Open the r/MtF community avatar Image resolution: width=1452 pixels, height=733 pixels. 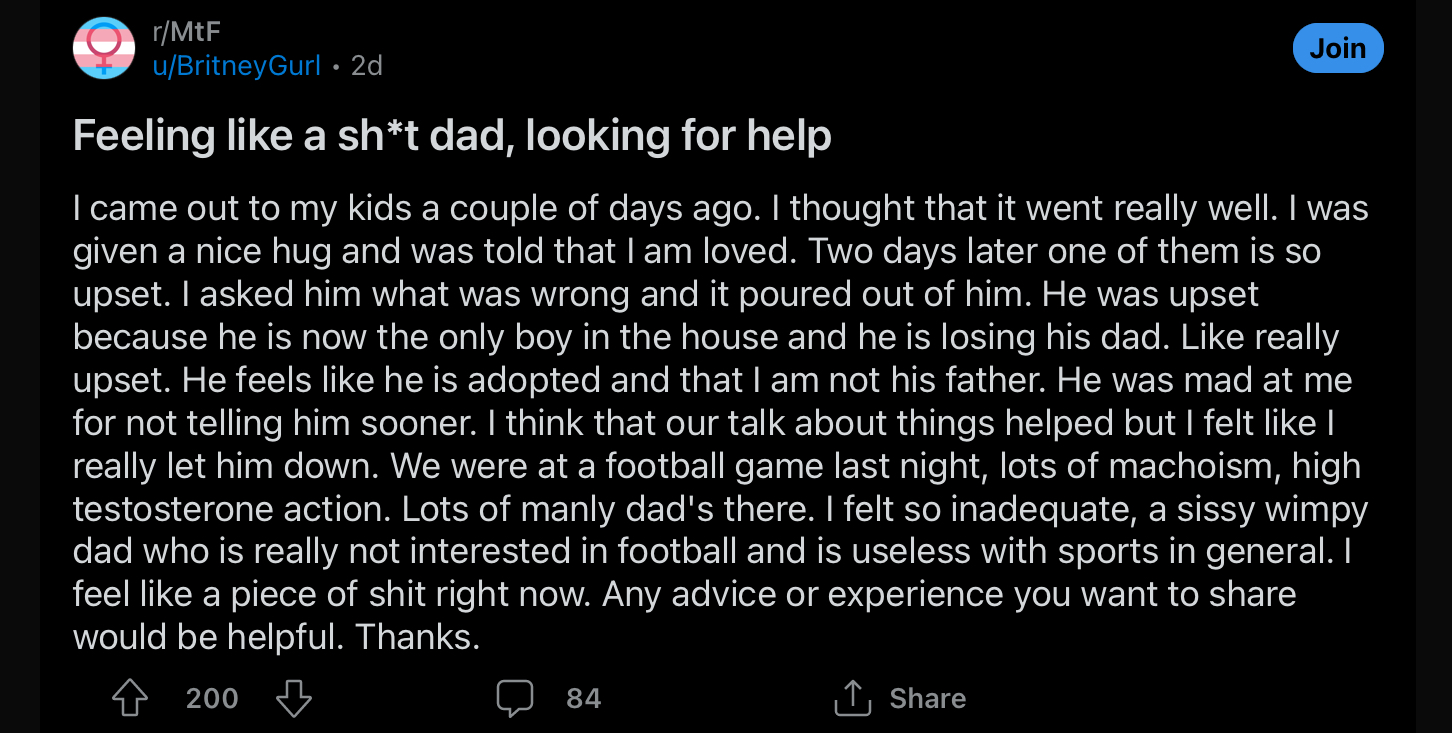[104, 48]
